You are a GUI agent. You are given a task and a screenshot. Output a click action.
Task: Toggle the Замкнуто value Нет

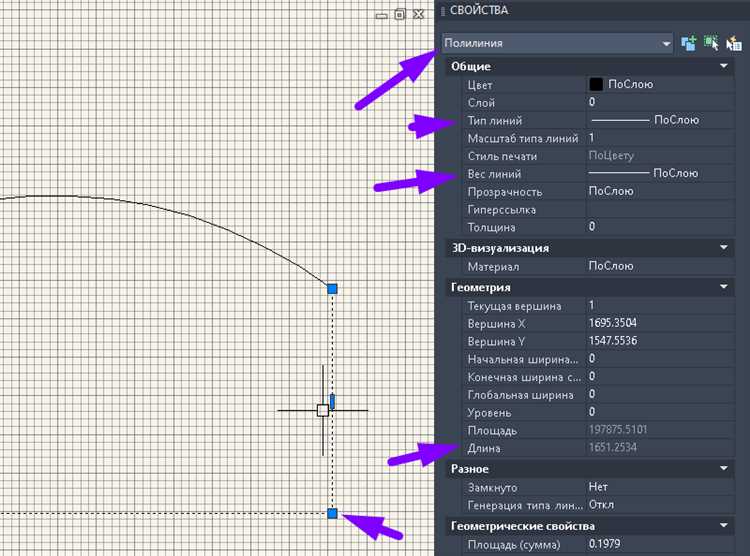click(660, 486)
